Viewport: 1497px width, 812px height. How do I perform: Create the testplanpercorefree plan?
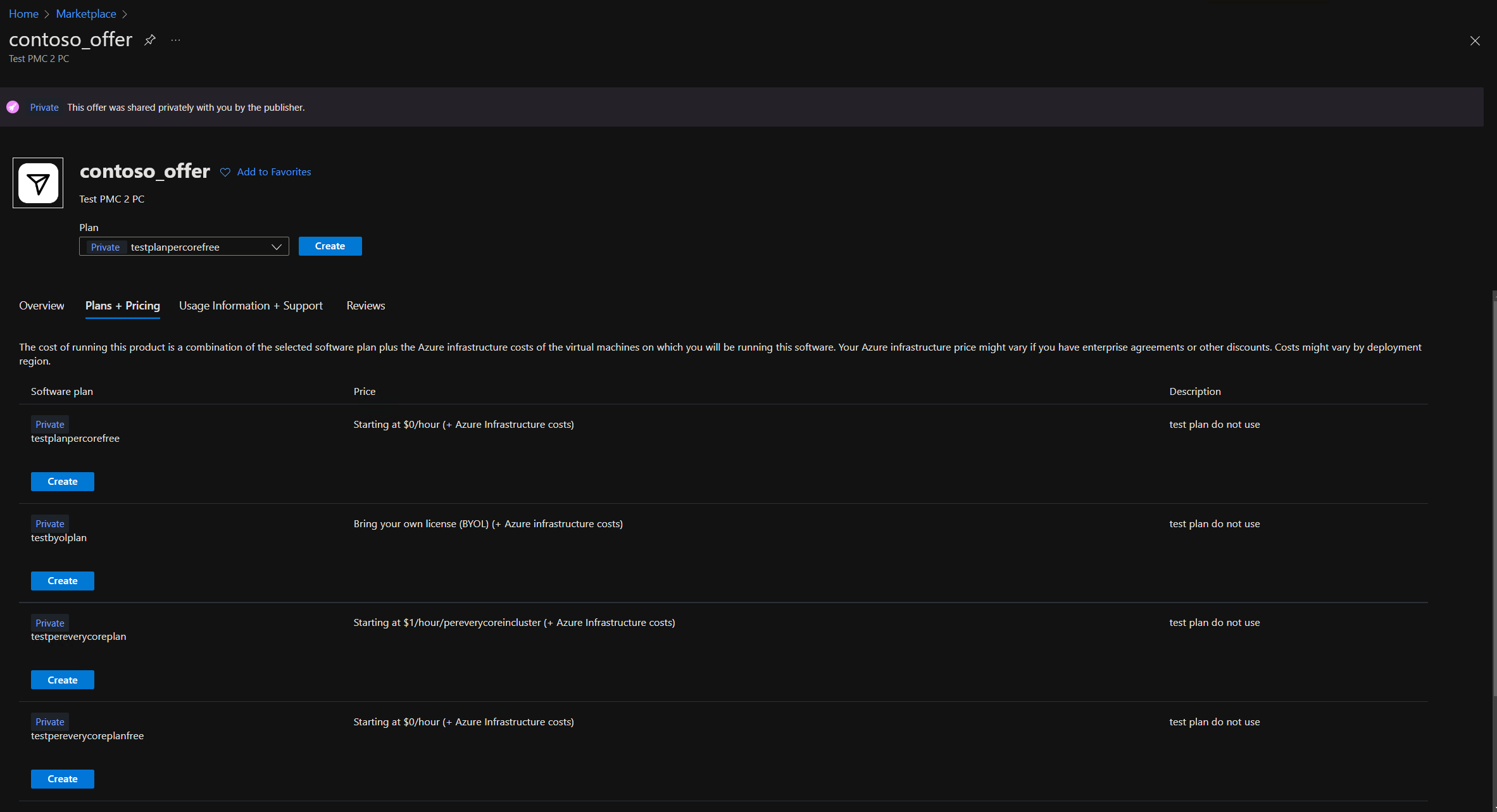click(x=62, y=482)
